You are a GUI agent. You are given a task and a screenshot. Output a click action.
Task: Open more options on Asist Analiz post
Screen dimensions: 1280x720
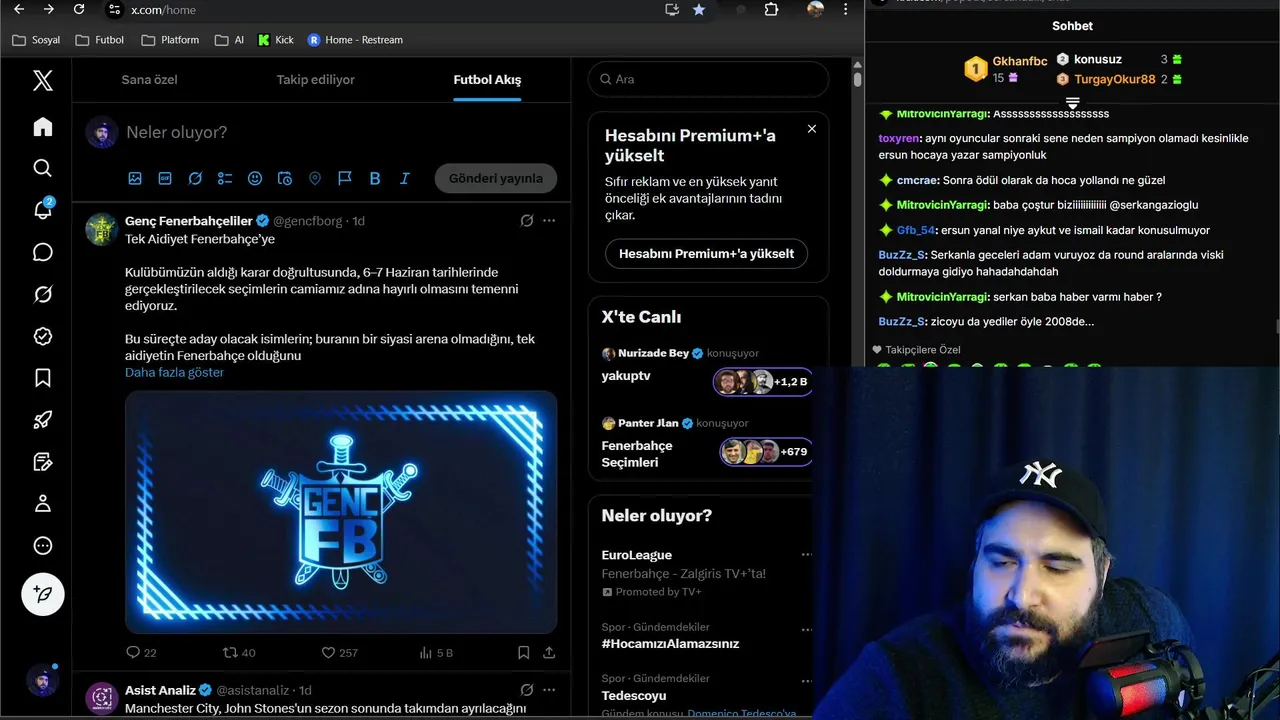click(x=549, y=690)
